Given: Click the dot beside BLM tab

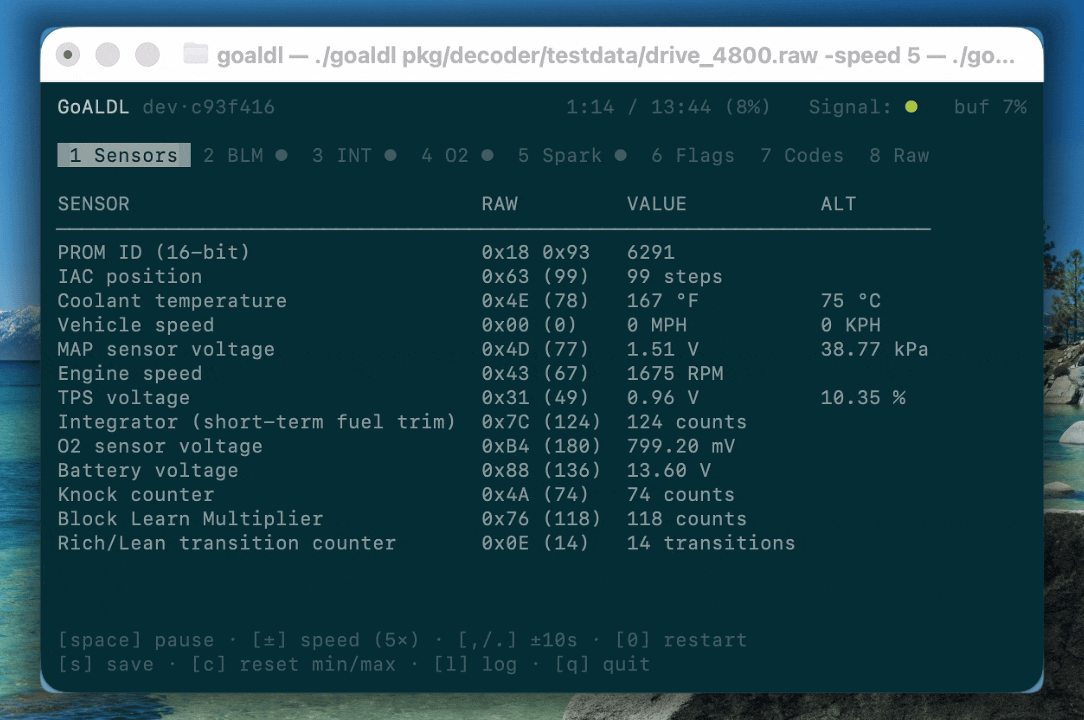Looking at the screenshot, I should (x=281, y=155).
